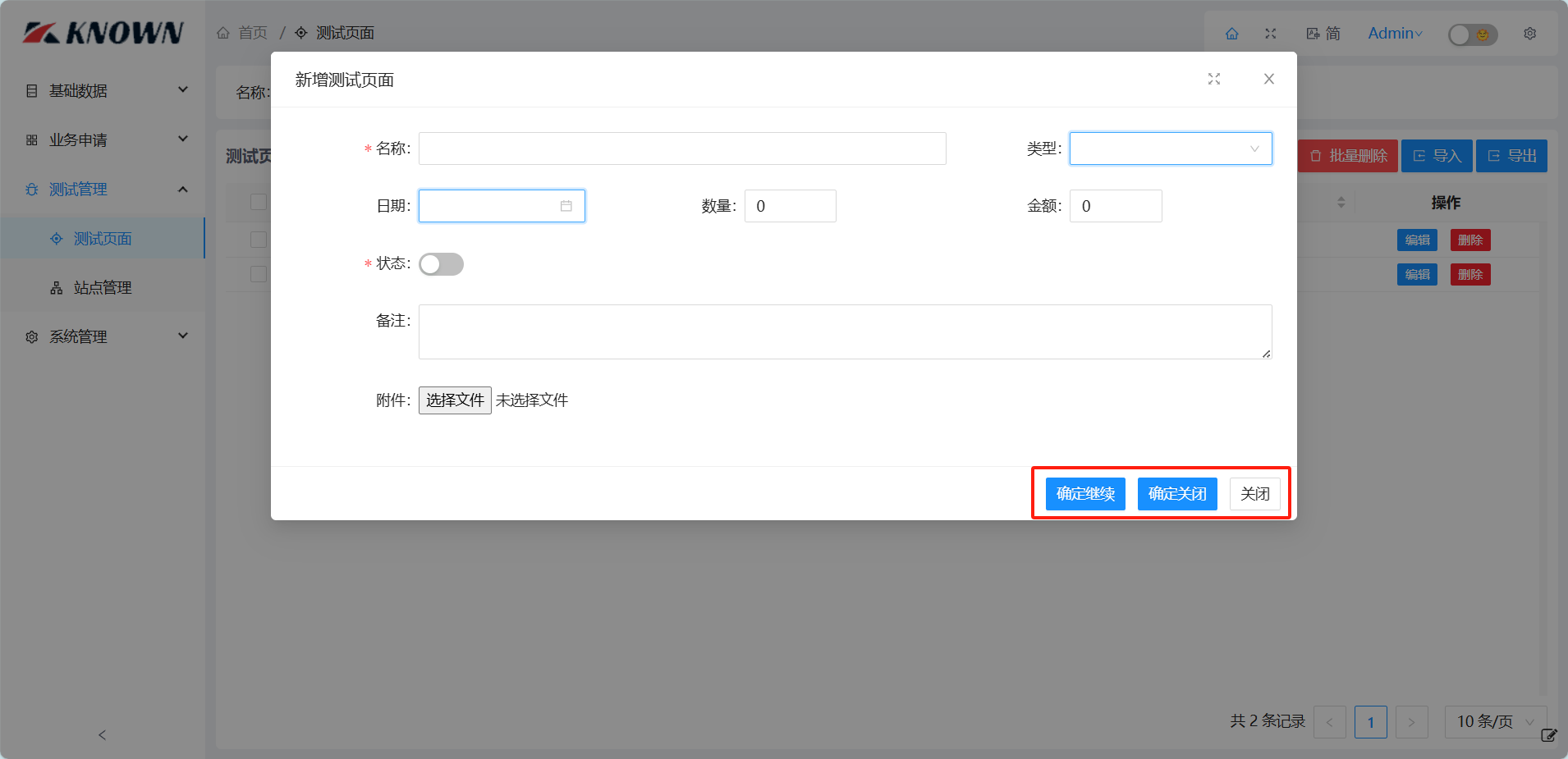Focus the 金额 number input
The height and width of the screenshot is (759, 1568).
[1116, 206]
